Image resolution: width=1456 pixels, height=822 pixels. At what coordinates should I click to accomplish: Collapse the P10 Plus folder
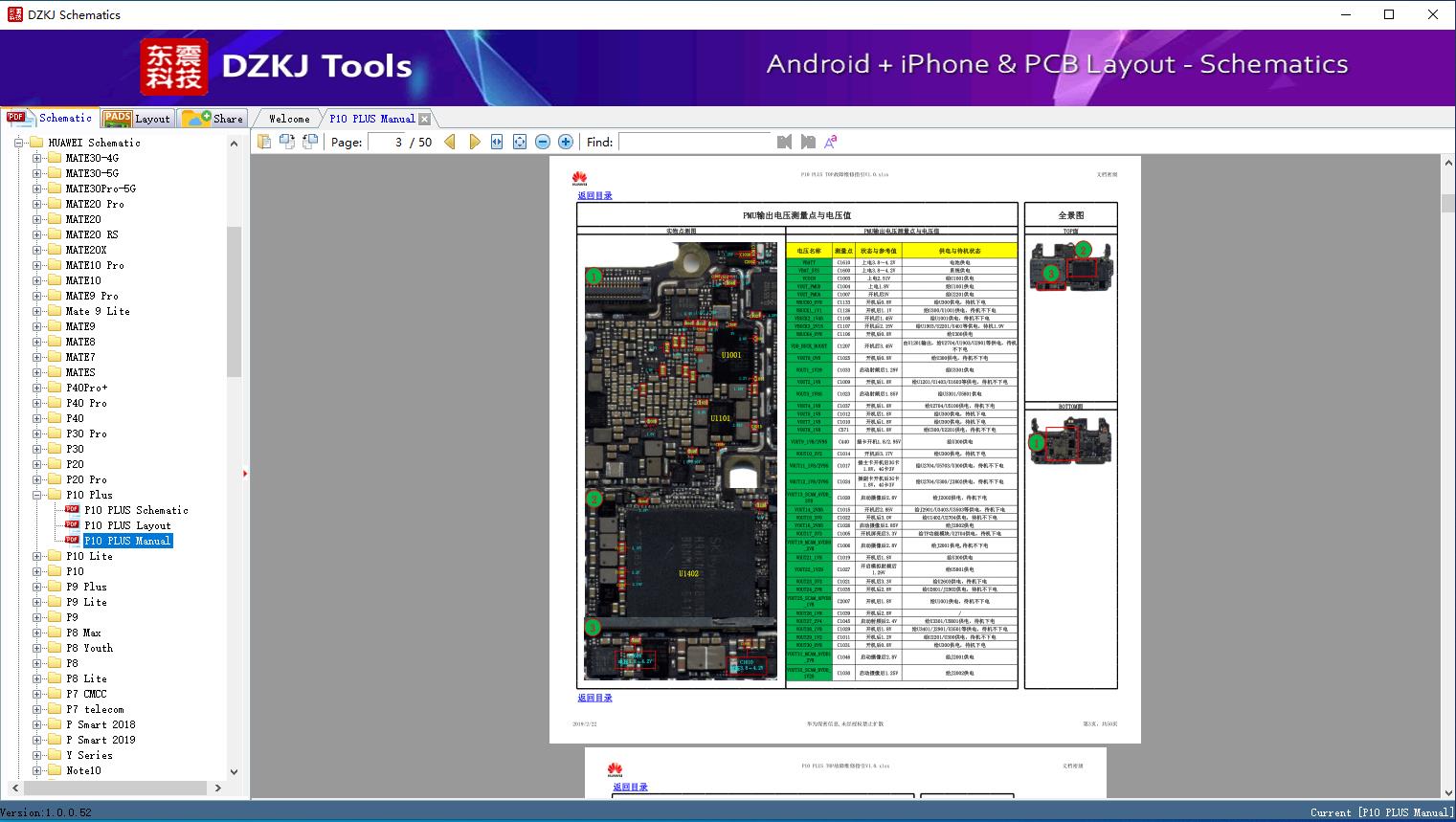36,495
